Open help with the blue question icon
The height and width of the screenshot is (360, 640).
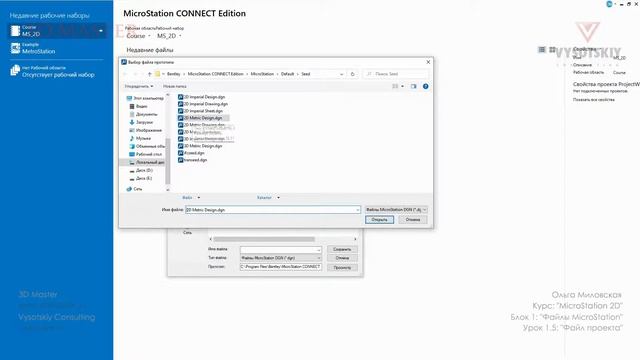[425, 86]
